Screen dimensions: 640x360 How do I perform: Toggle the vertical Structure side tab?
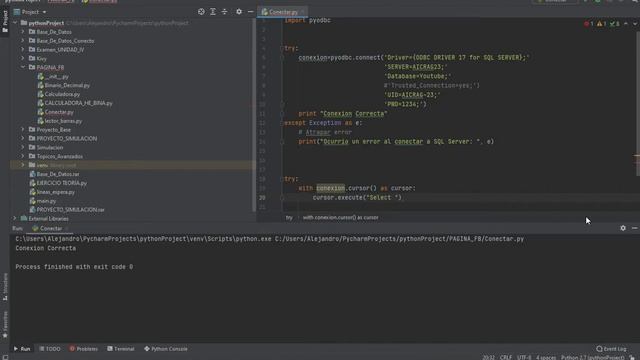(x=5, y=287)
